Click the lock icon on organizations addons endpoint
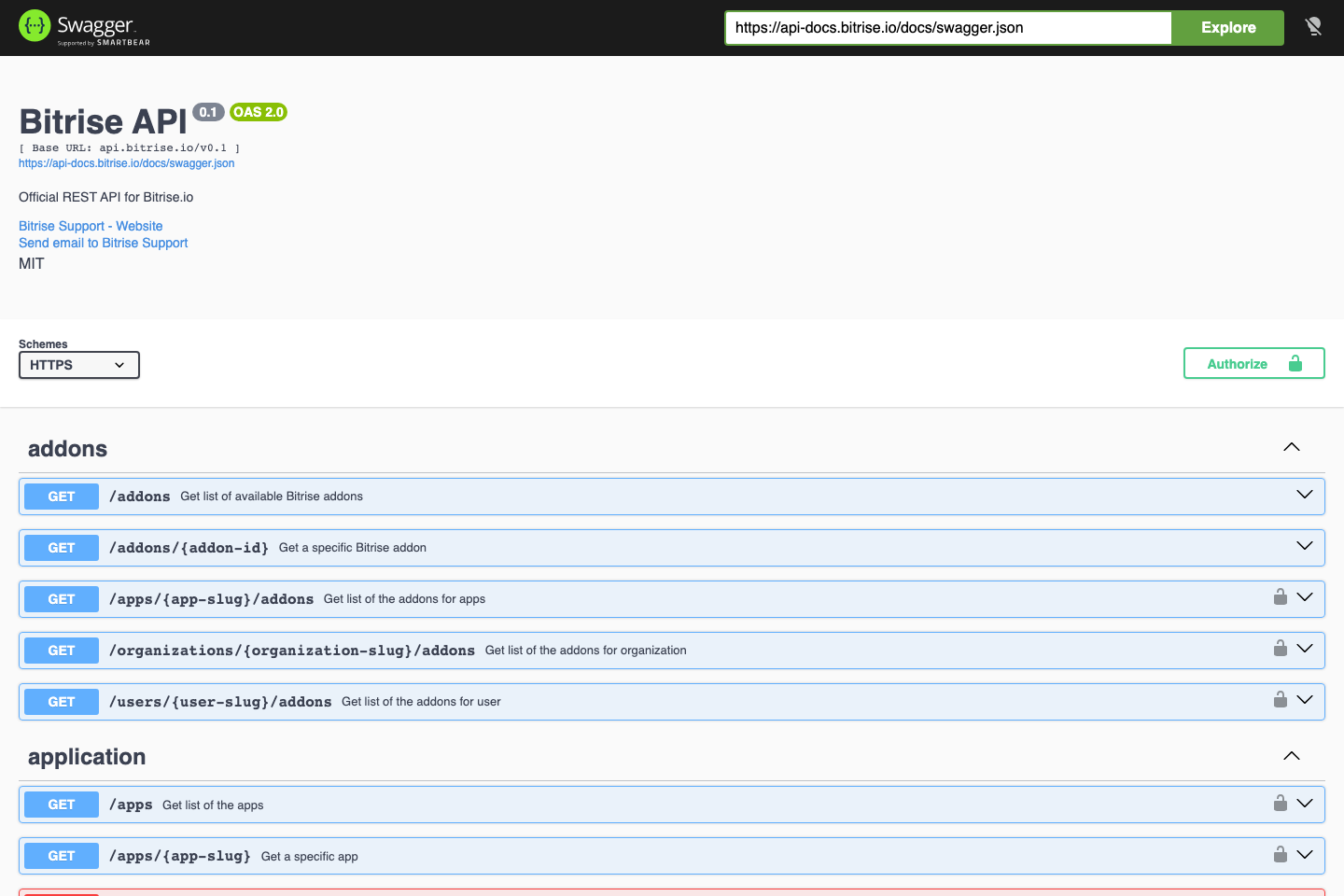The image size is (1344, 896). coord(1280,647)
